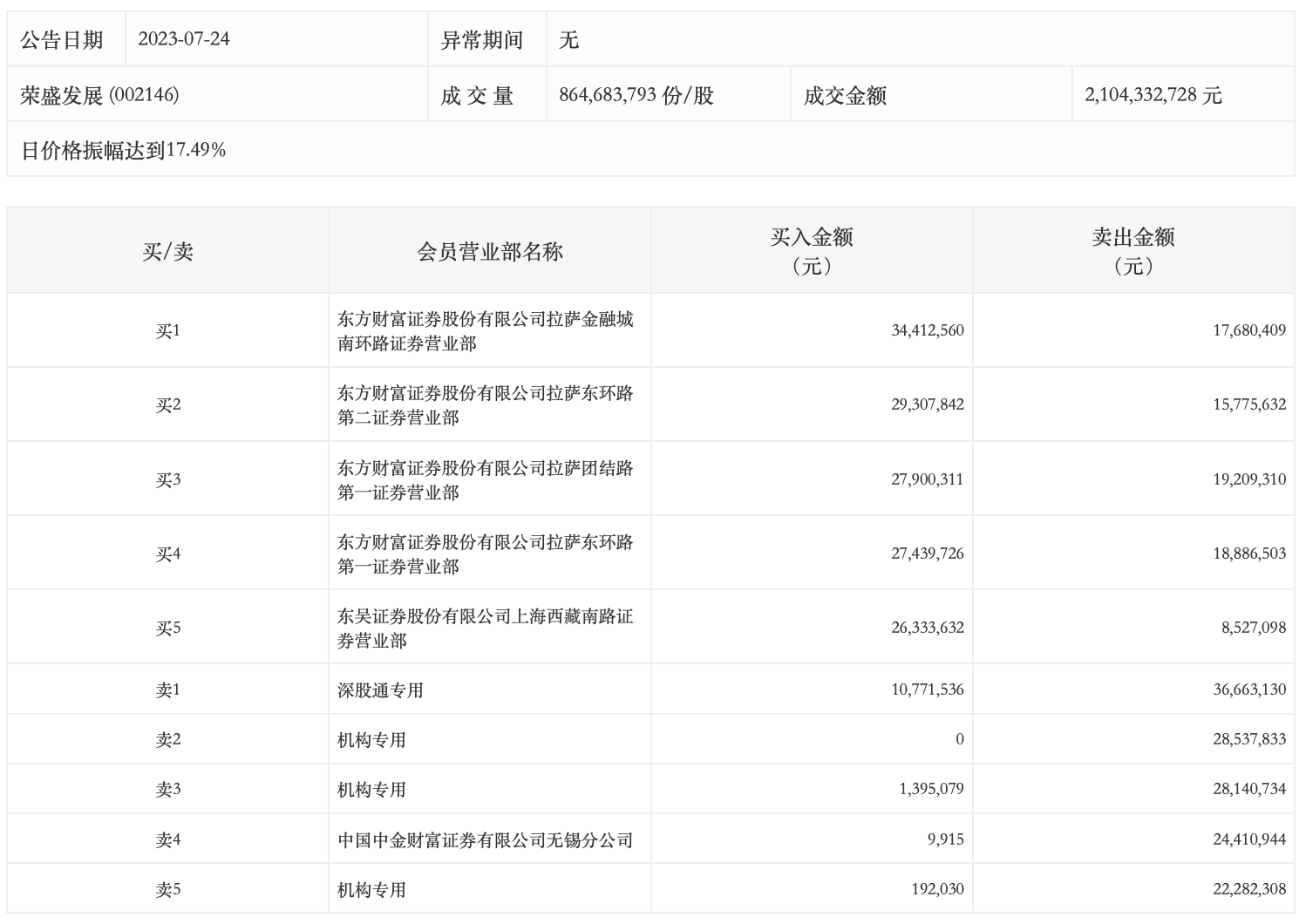Viewport: 1306px width, 924px height.
Task: Click the 深股通专用 entry
Action: (380, 690)
